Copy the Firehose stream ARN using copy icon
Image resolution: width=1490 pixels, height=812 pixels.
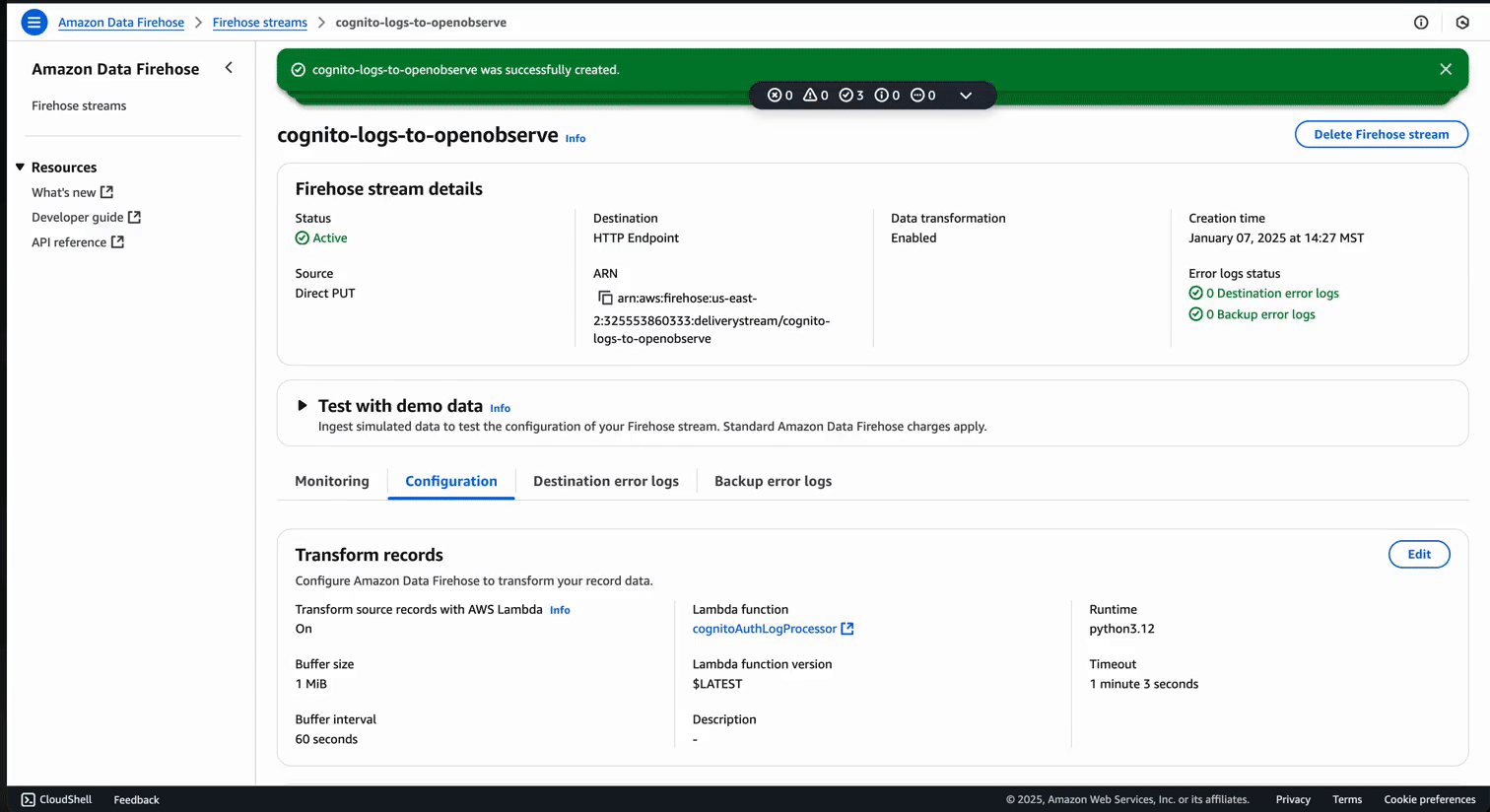(x=605, y=298)
